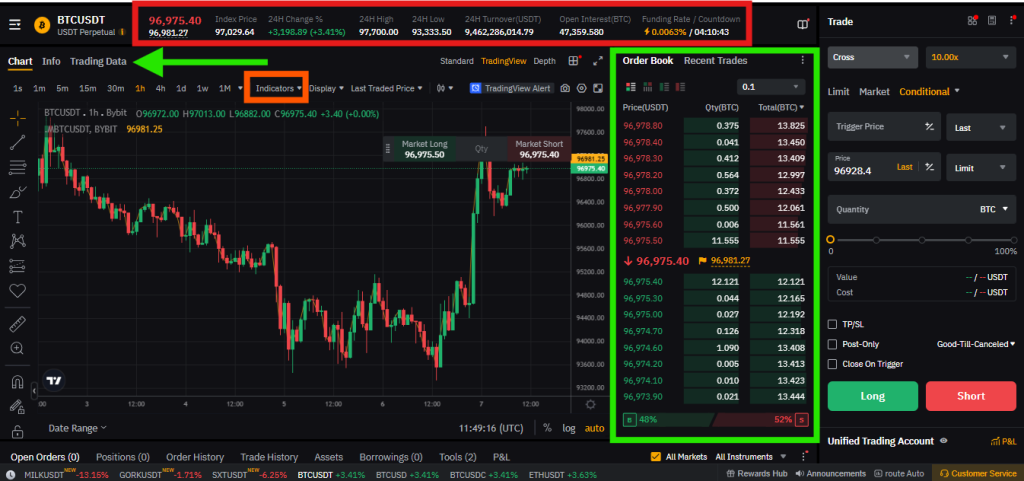
Task: Select the 4h timeframe
Action: tap(160, 88)
